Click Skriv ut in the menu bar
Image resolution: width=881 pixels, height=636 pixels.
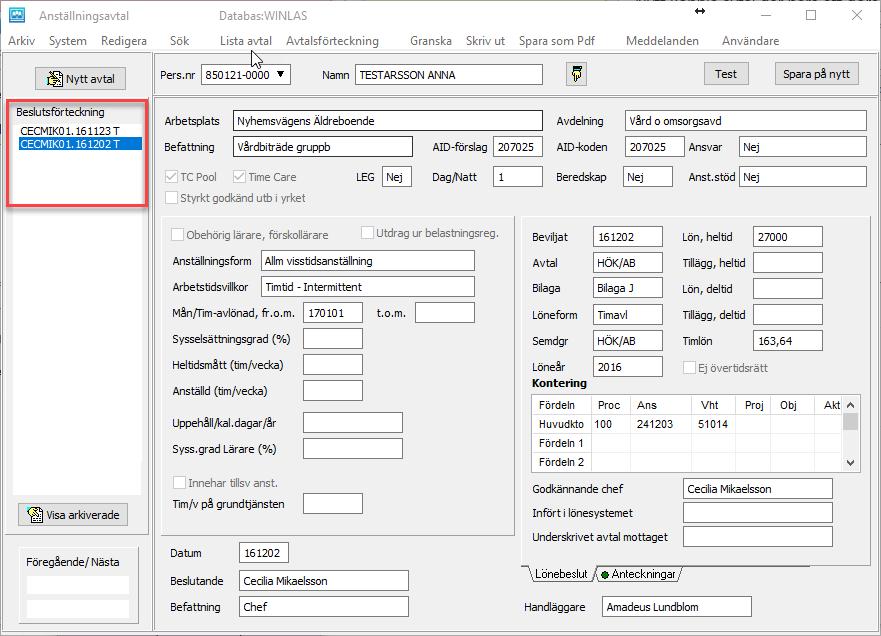(x=485, y=41)
